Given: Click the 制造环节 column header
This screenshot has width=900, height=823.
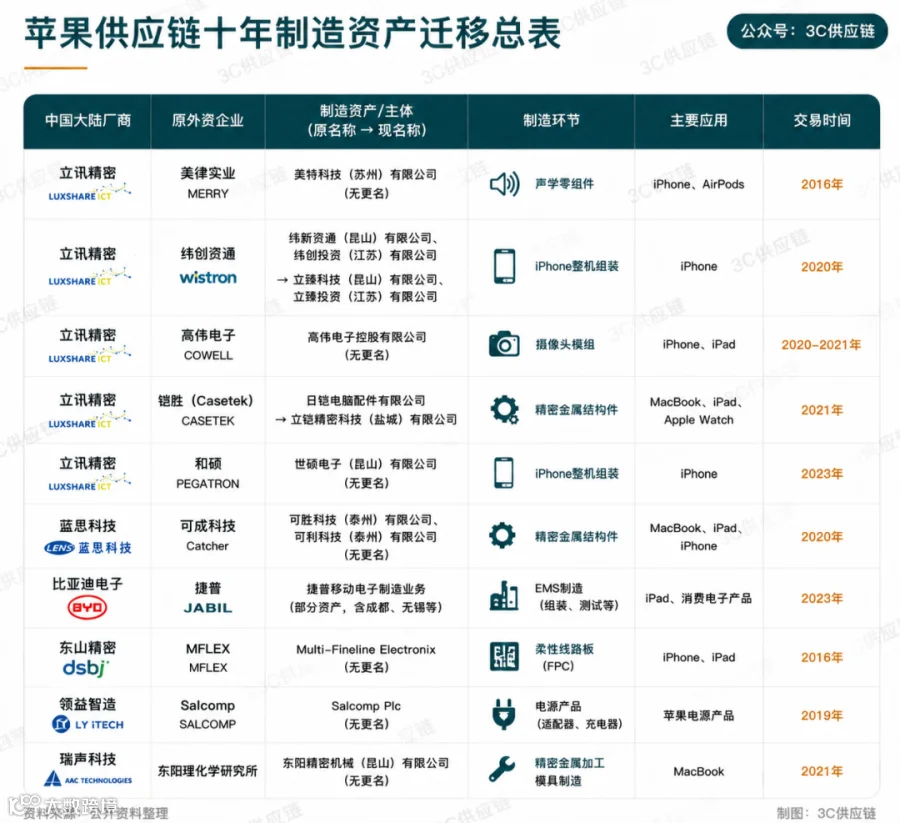Looking at the screenshot, I should tap(551, 121).
